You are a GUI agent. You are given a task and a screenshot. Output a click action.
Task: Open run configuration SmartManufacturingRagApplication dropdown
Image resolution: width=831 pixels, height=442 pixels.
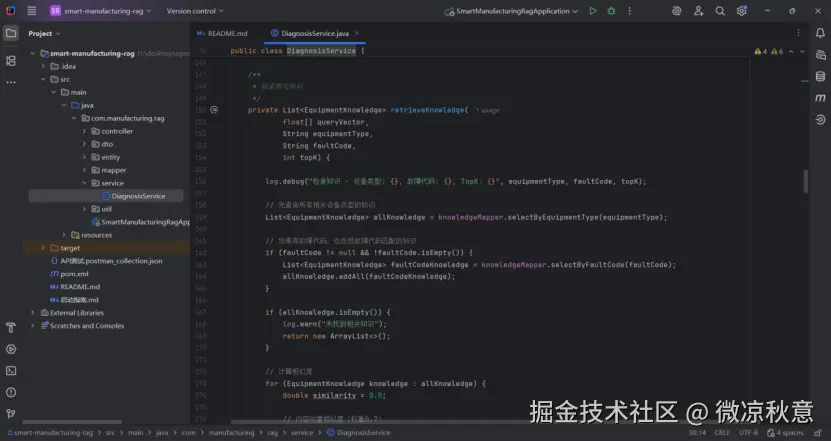pos(511,11)
